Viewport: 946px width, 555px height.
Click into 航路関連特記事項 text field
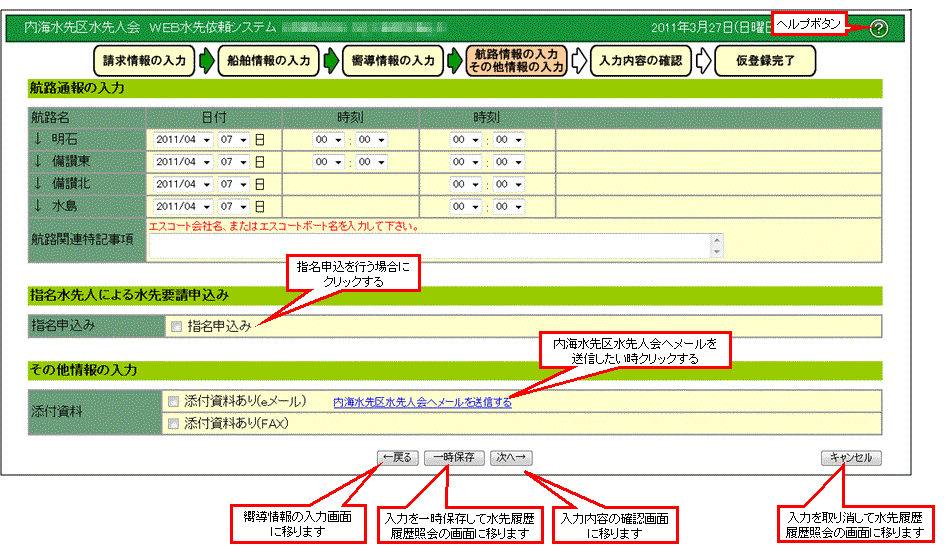428,245
